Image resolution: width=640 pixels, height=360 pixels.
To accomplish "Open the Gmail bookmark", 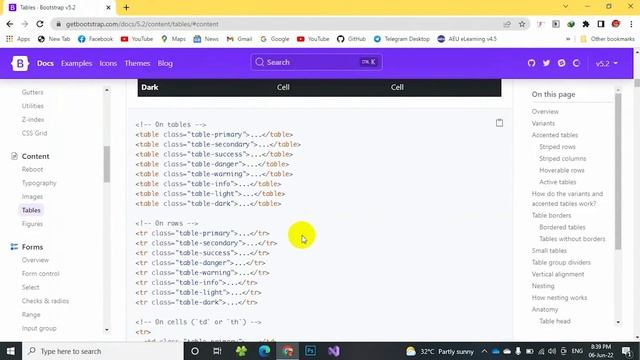I will tap(239, 39).
